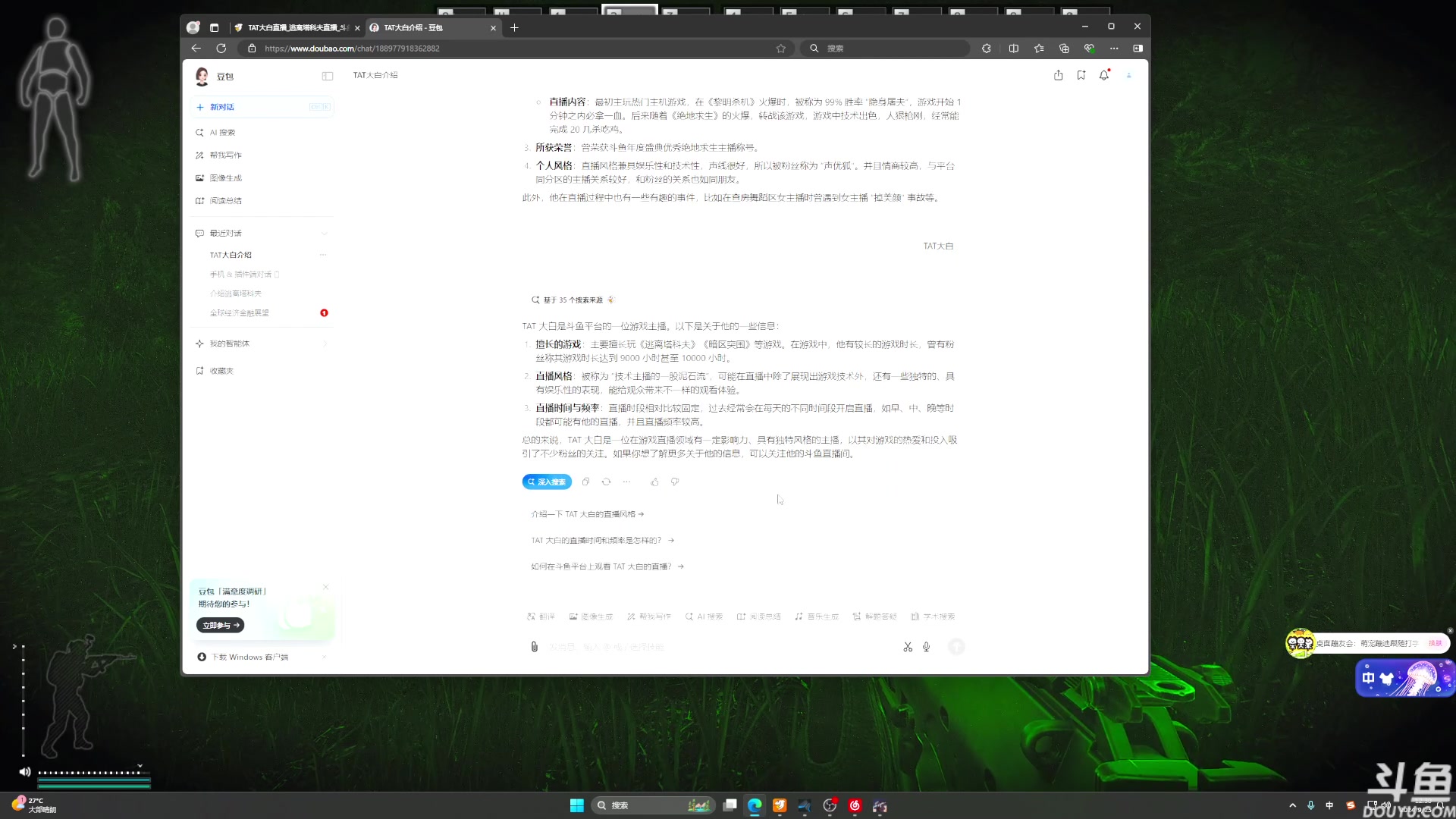Select AI 搜索 skill chip above input
This screenshot has width=1456, height=819.
[704, 617]
